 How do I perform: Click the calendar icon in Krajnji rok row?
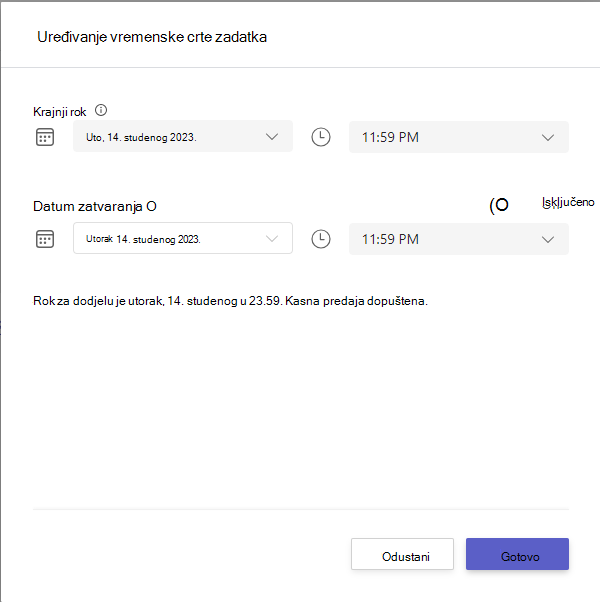click(x=45, y=137)
